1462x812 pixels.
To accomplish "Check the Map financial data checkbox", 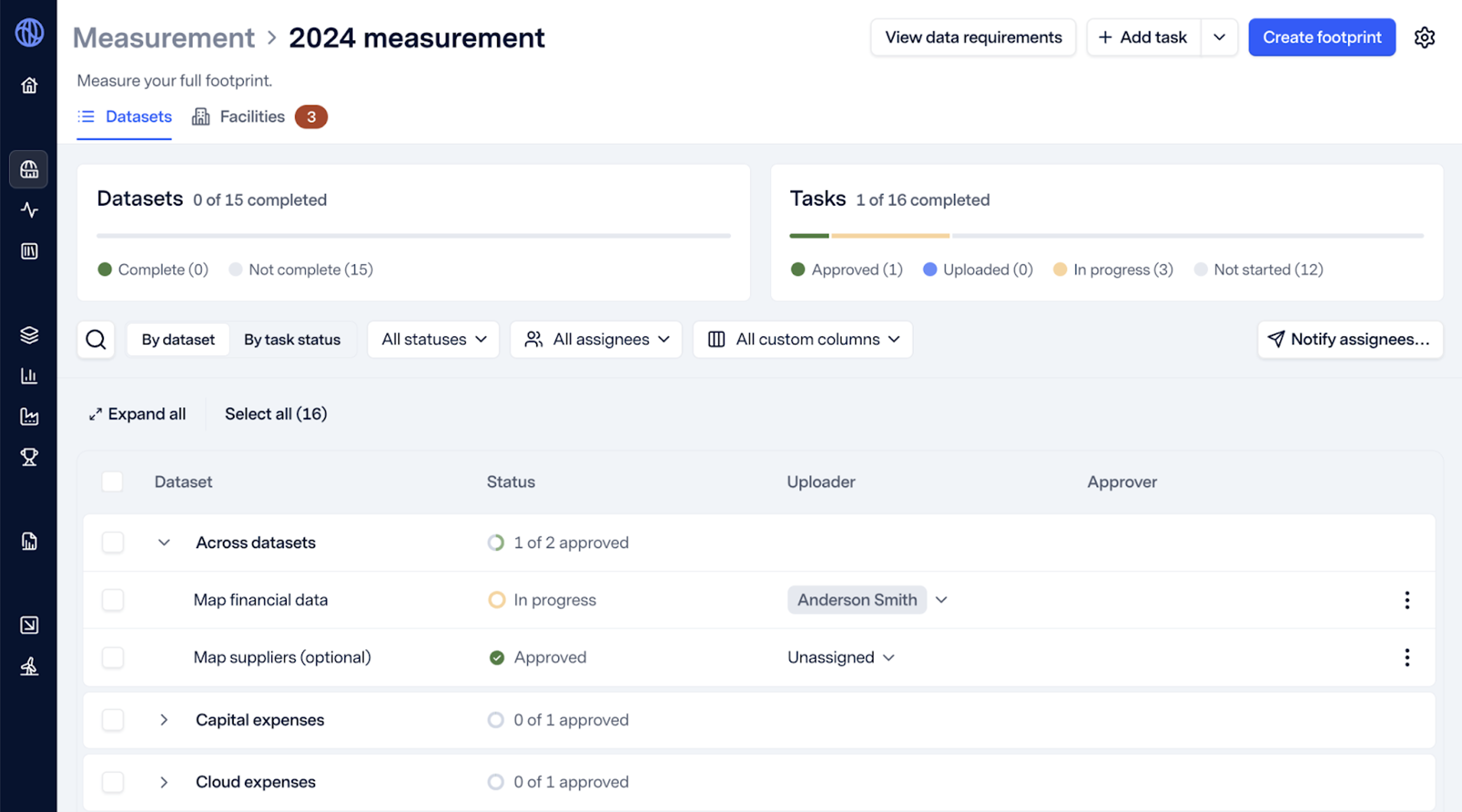I will [x=112, y=600].
